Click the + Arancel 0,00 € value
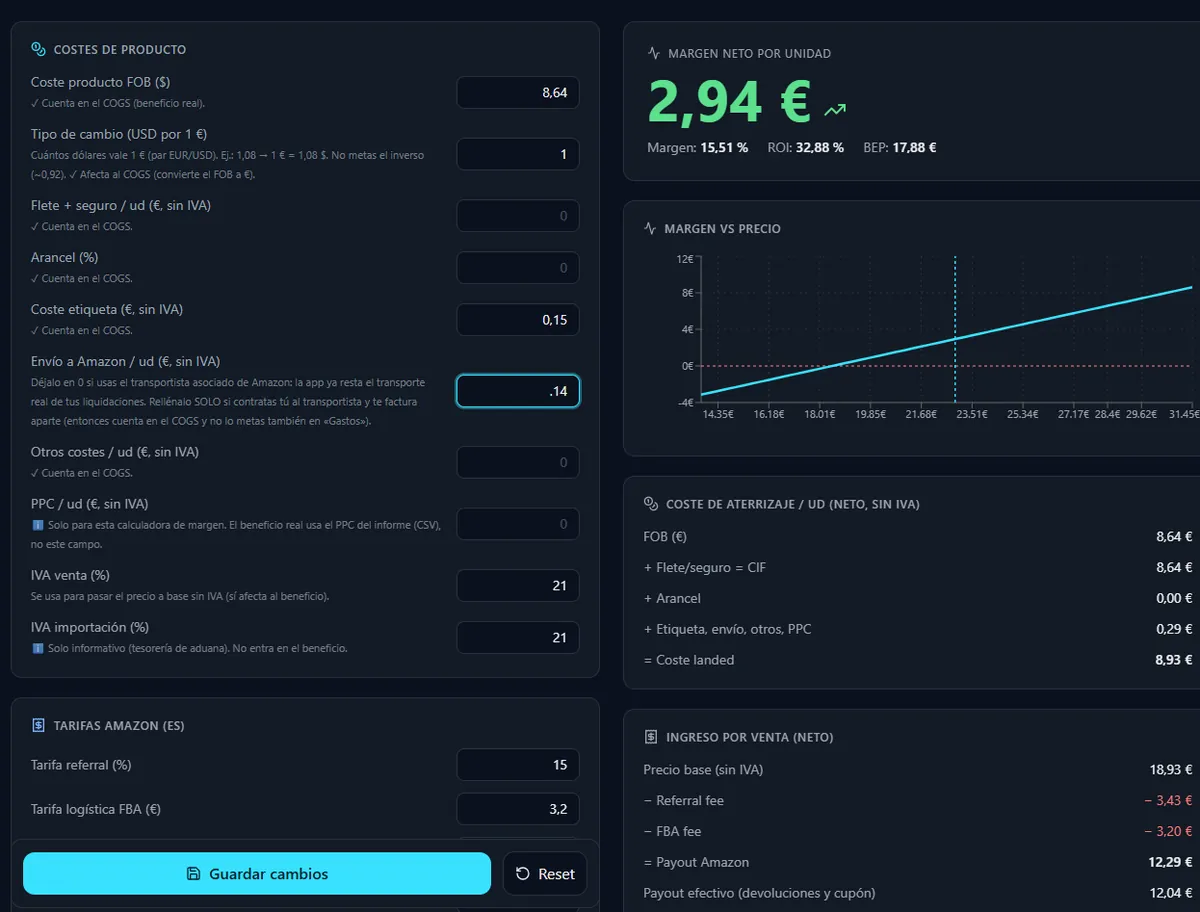Image resolution: width=1200 pixels, height=912 pixels. click(x=1174, y=599)
